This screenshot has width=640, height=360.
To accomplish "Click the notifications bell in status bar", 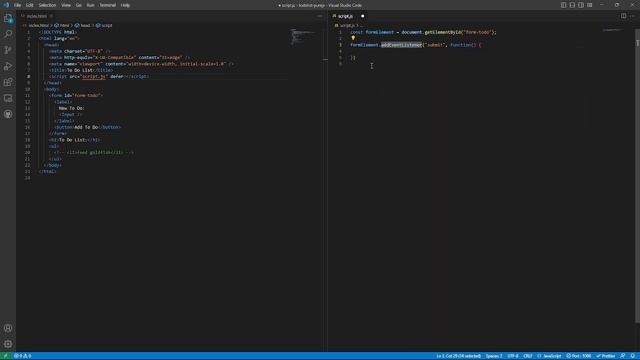I will [x=633, y=356].
